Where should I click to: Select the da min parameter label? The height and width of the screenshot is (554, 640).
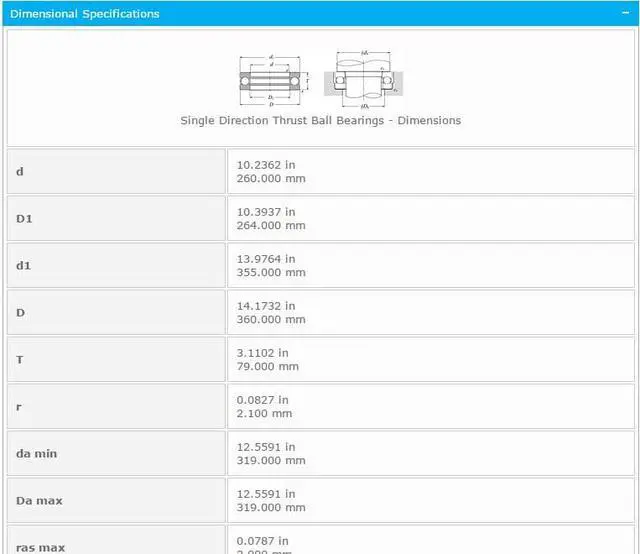click(37, 453)
